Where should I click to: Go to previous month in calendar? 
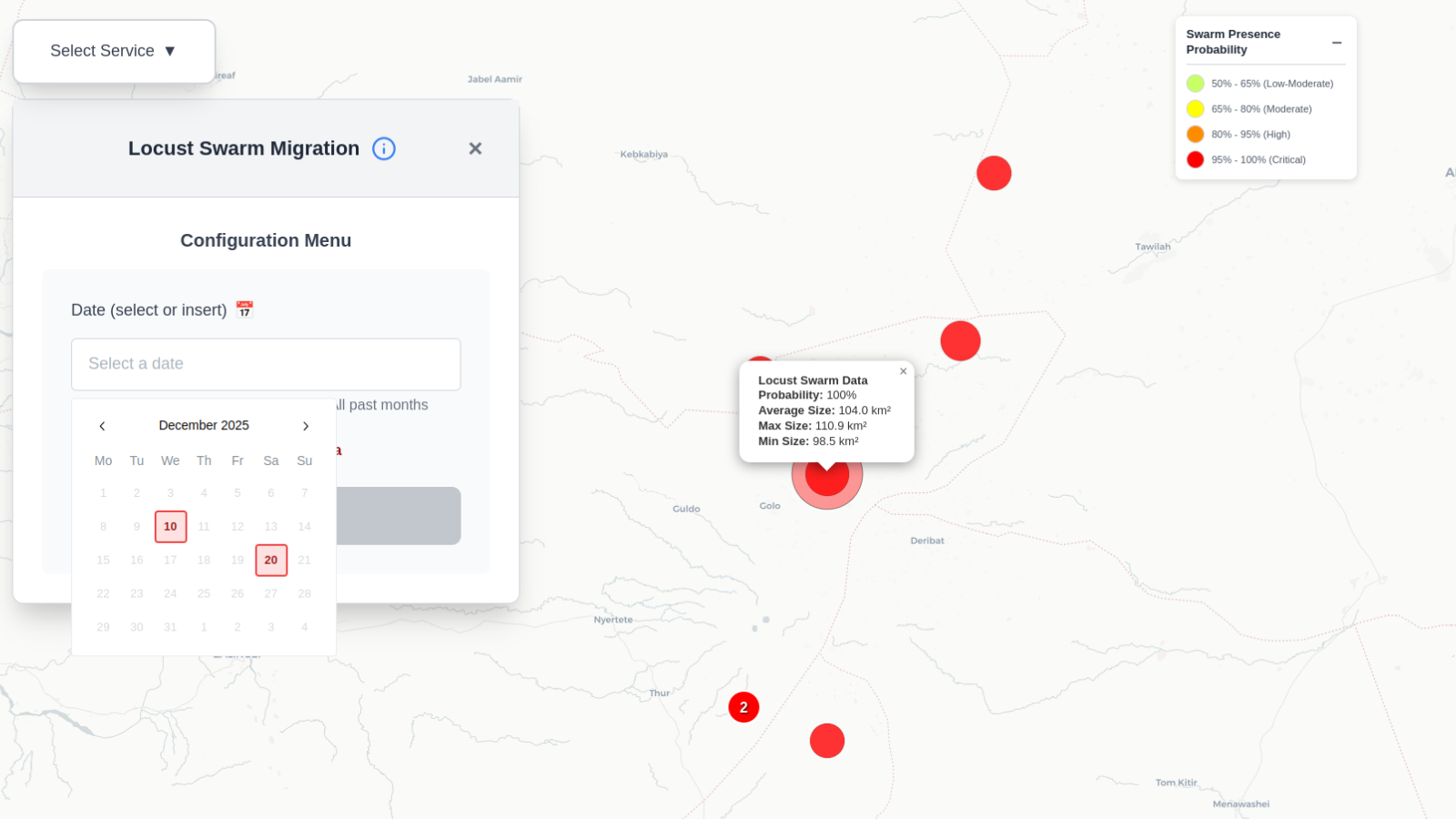coord(102,426)
